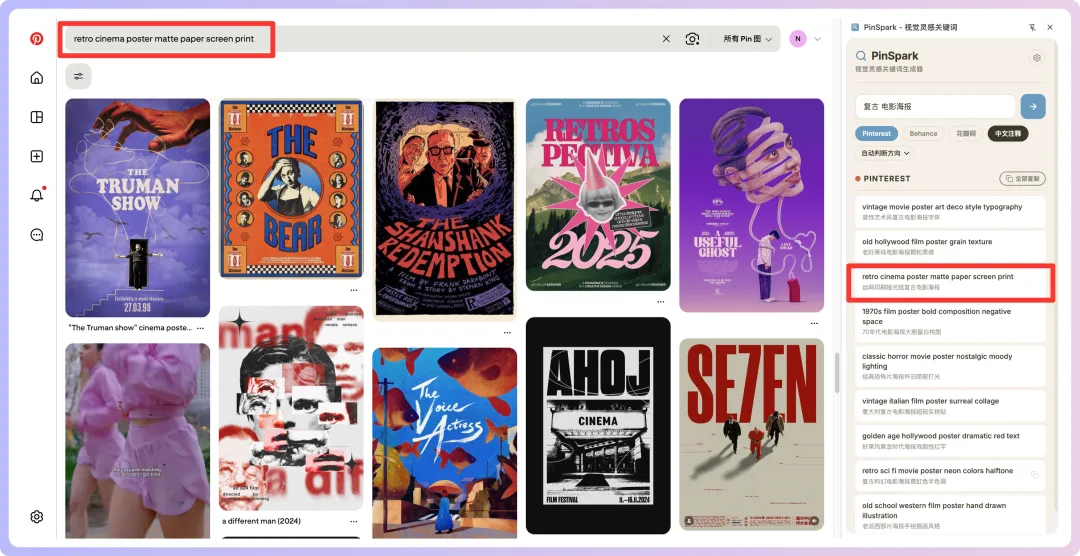Screen dimensions: 1080x556
Task: Select keyword "classic horror movie poster nostalgic moody lighting"
Action: click(951, 367)
